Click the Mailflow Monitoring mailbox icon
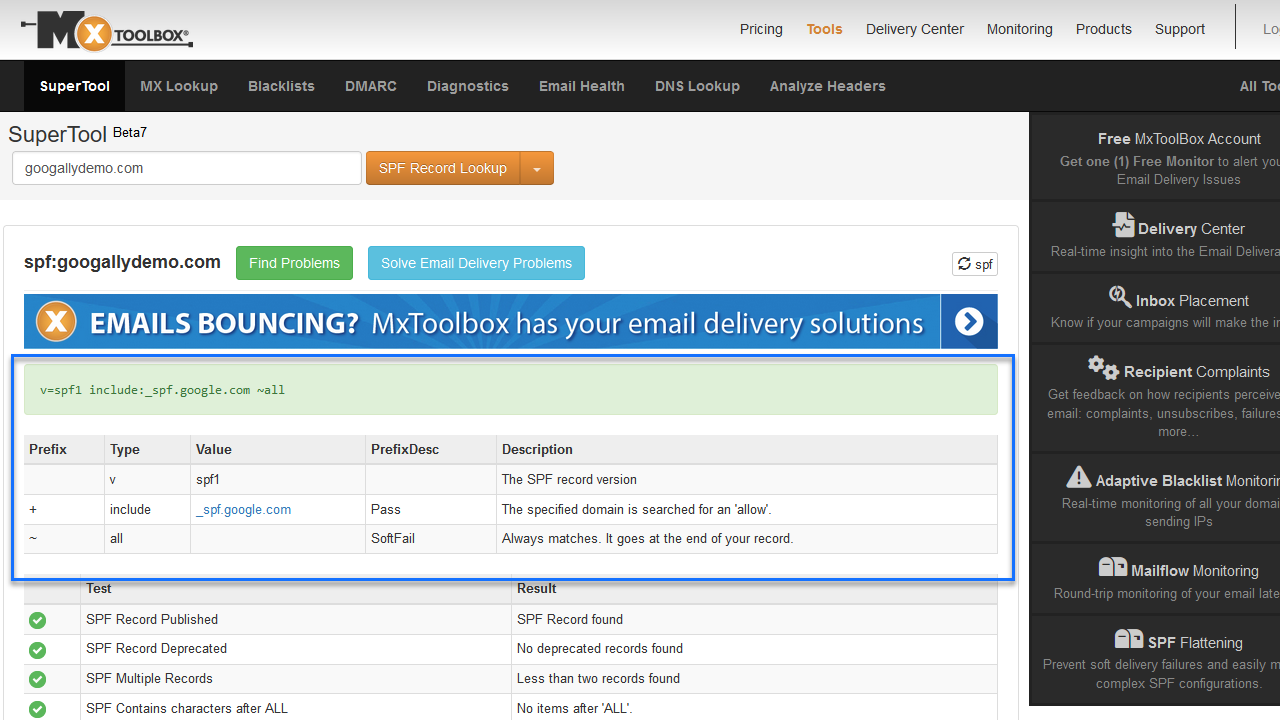Viewport: 1280px width, 720px height. point(1112,567)
